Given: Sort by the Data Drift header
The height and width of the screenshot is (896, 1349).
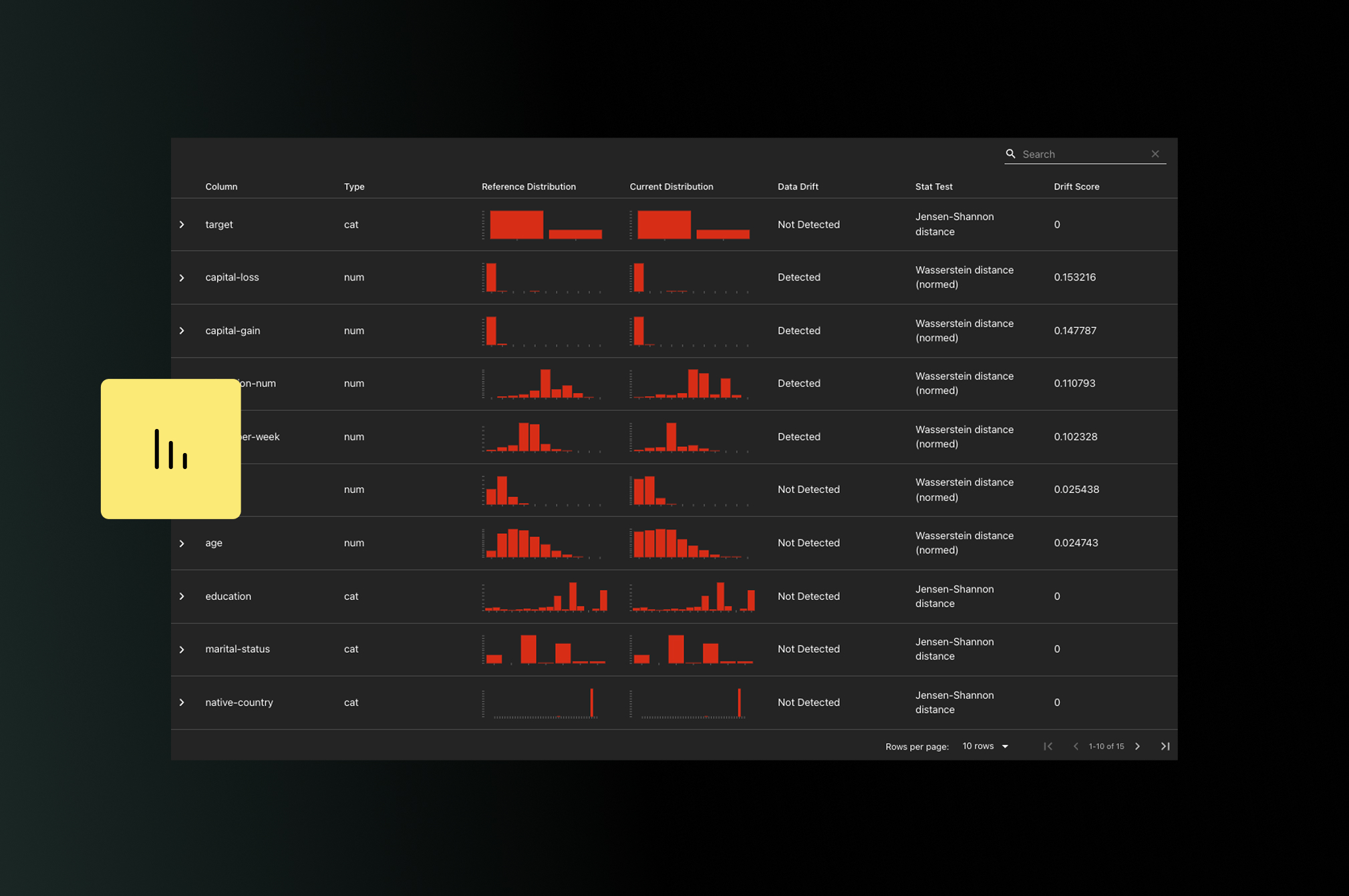Looking at the screenshot, I should pyautogui.click(x=797, y=186).
